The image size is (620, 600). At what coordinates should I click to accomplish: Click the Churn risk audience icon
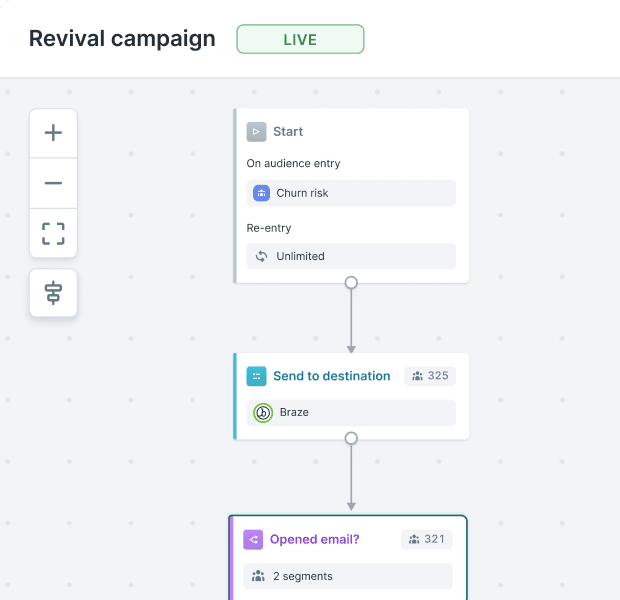[261, 193]
